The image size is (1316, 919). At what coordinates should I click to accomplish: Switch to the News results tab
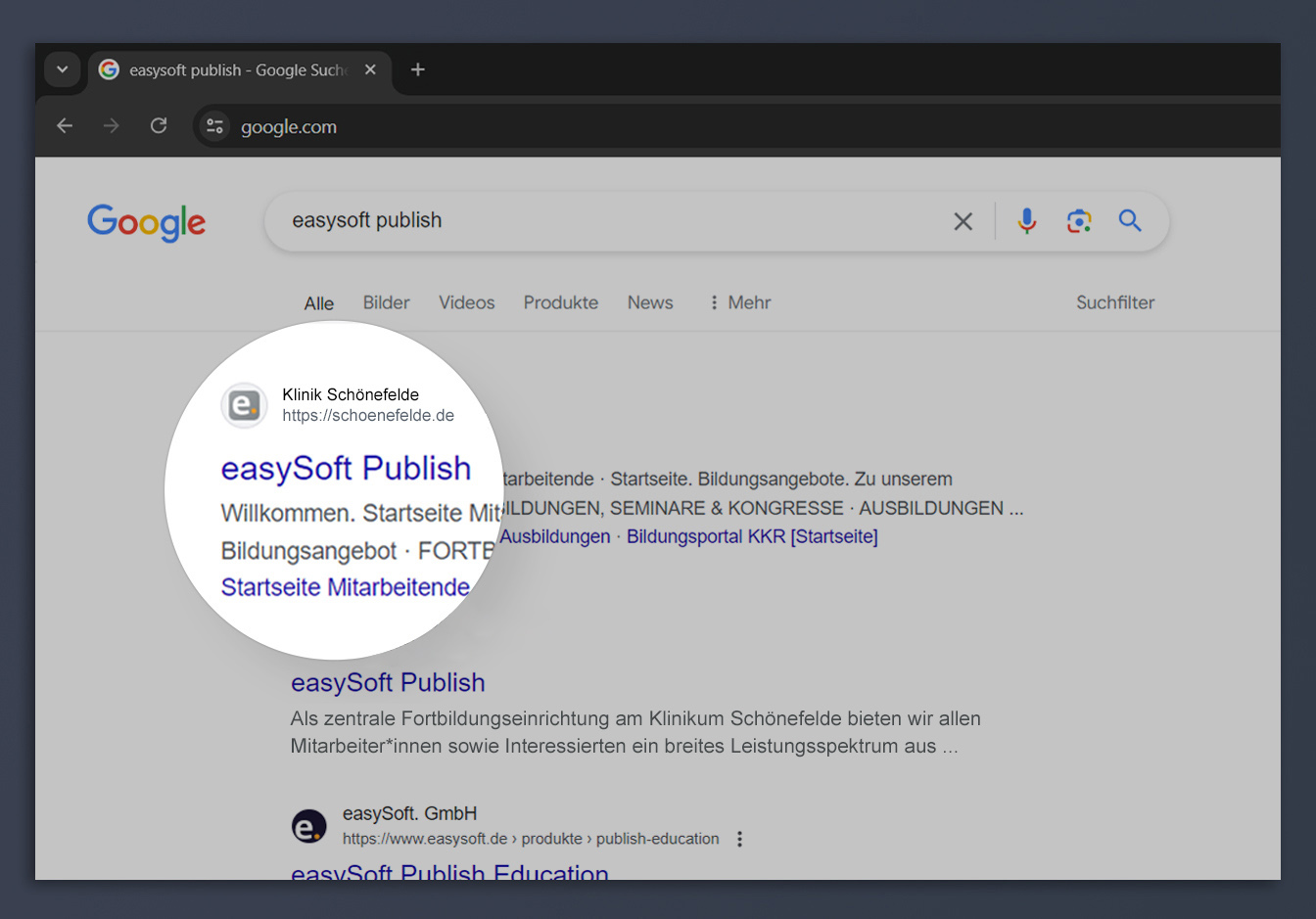[x=650, y=302]
